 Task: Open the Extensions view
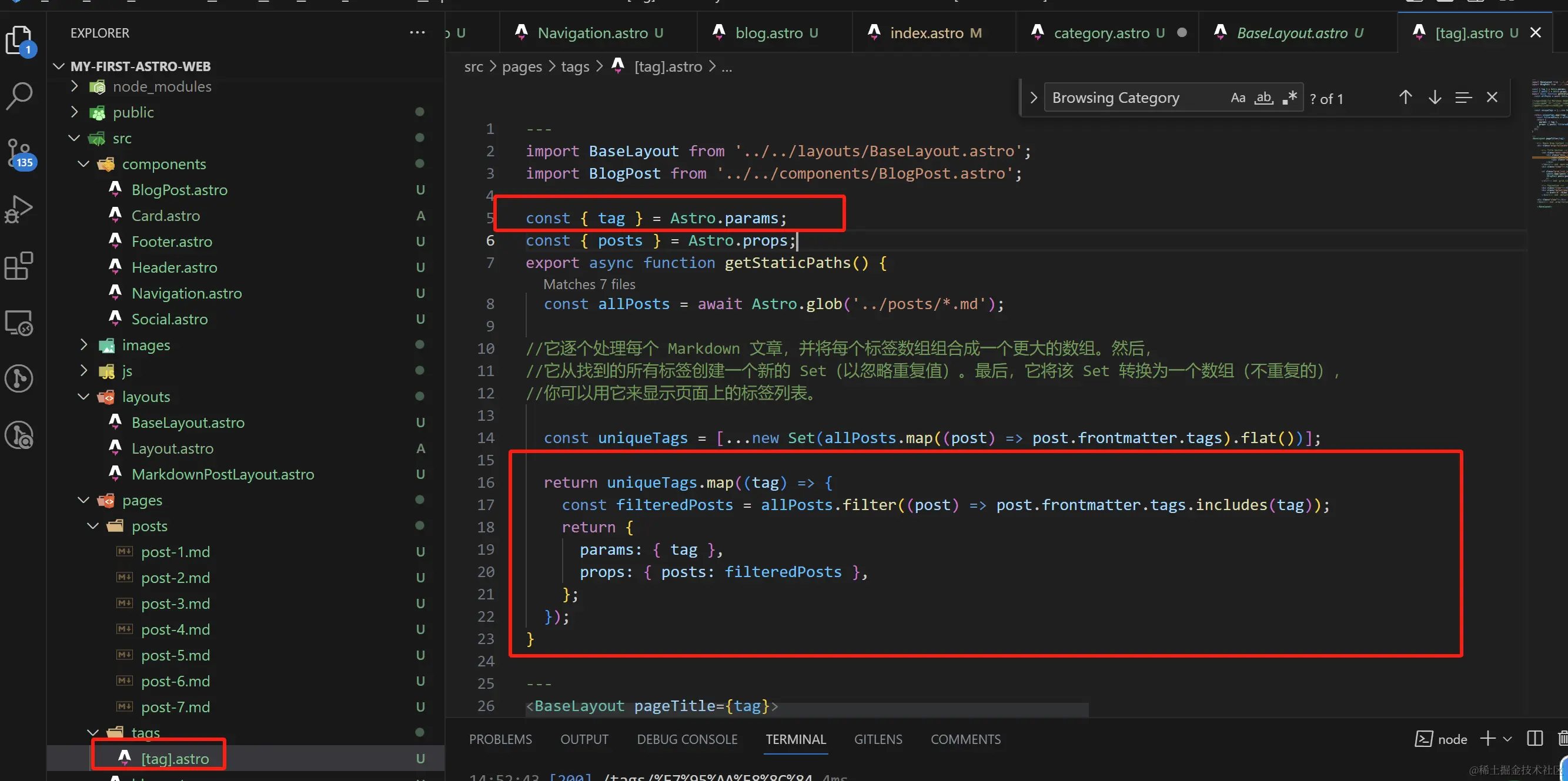click(19, 266)
